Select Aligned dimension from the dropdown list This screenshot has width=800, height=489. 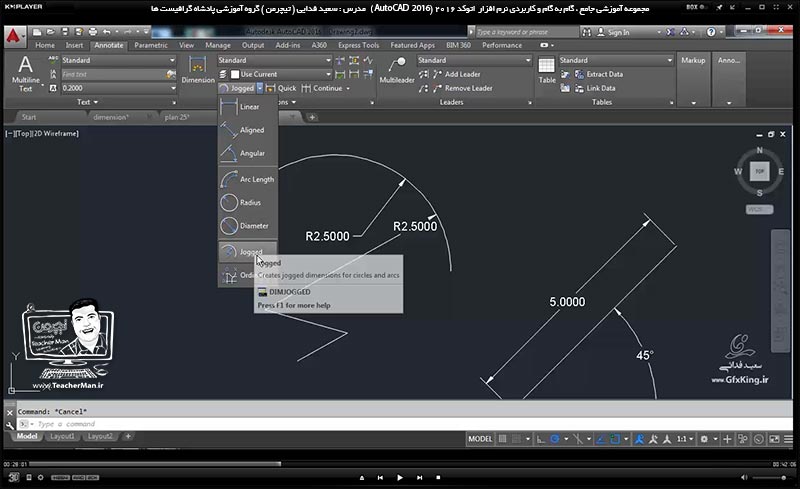(248, 130)
